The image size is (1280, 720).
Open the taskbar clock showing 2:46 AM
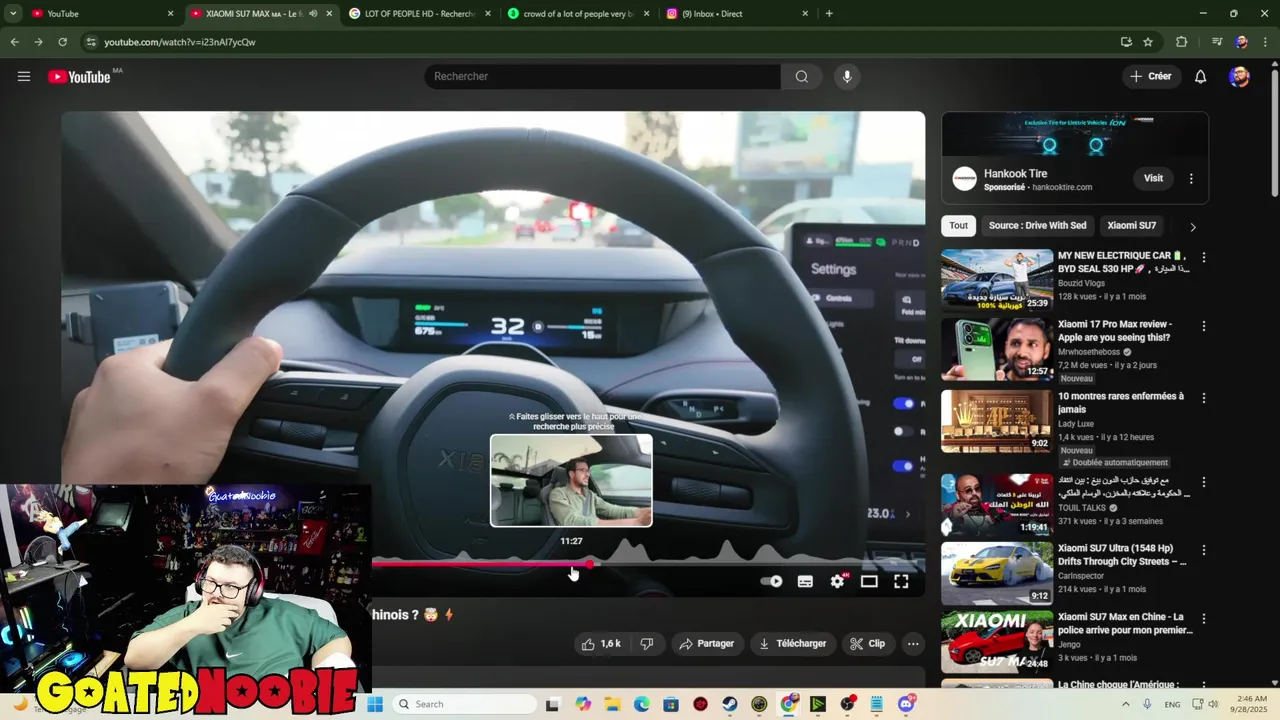[1251, 704]
